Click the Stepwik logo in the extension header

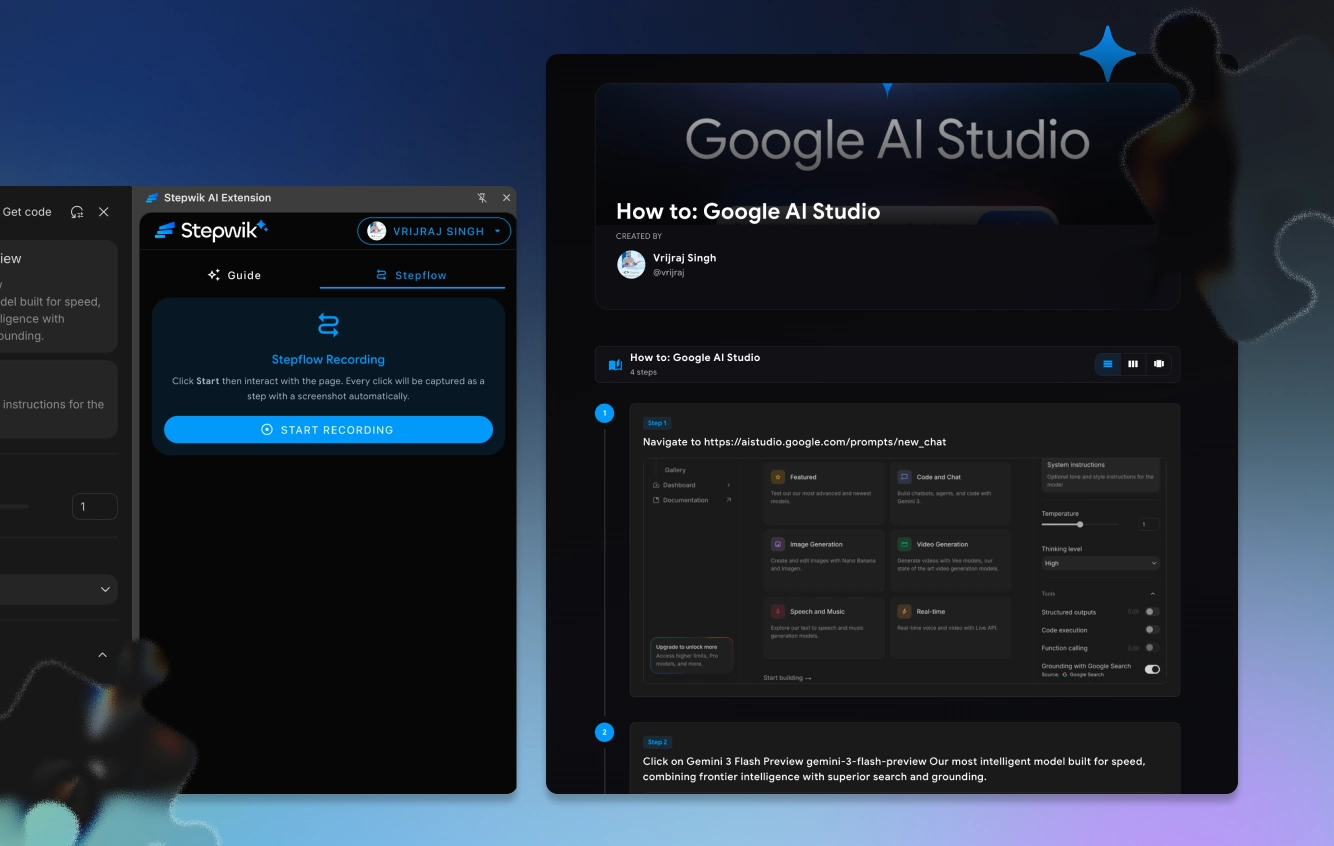(x=211, y=231)
